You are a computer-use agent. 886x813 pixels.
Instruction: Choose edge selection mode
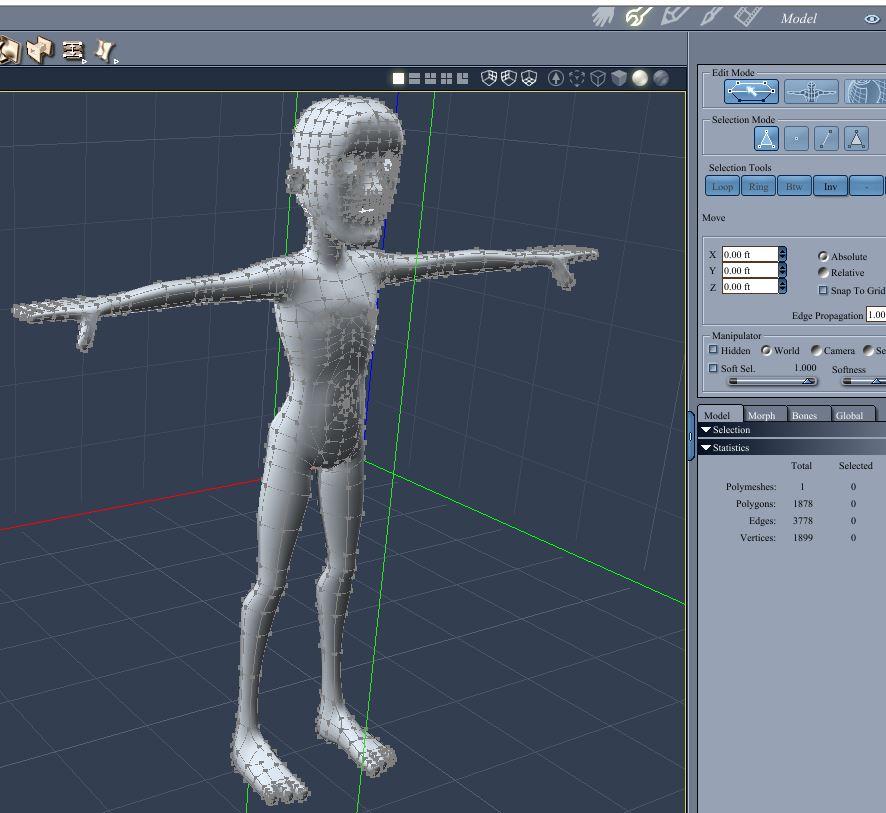point(826,138)
